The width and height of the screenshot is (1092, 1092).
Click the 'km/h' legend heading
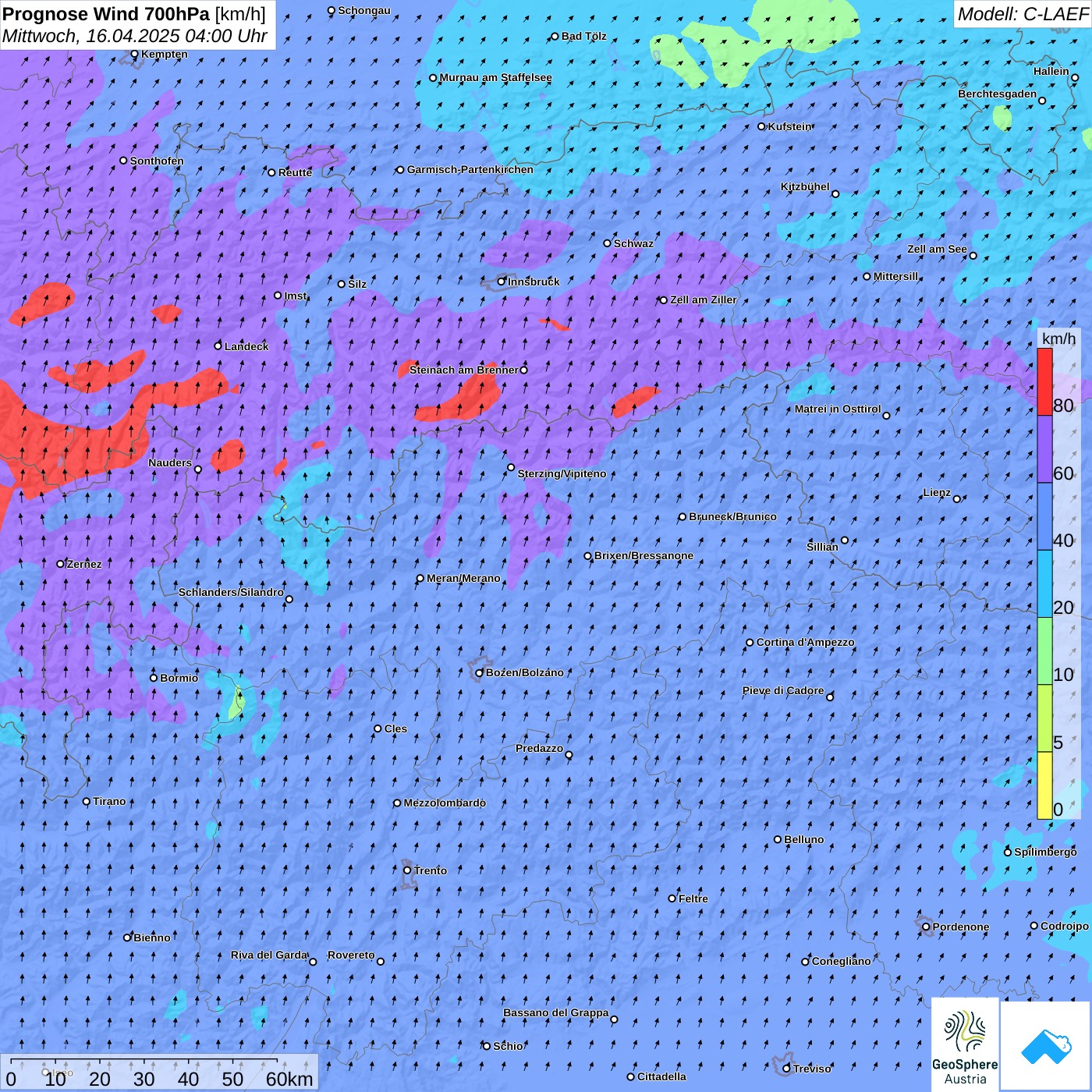(x=1058, y=338)
